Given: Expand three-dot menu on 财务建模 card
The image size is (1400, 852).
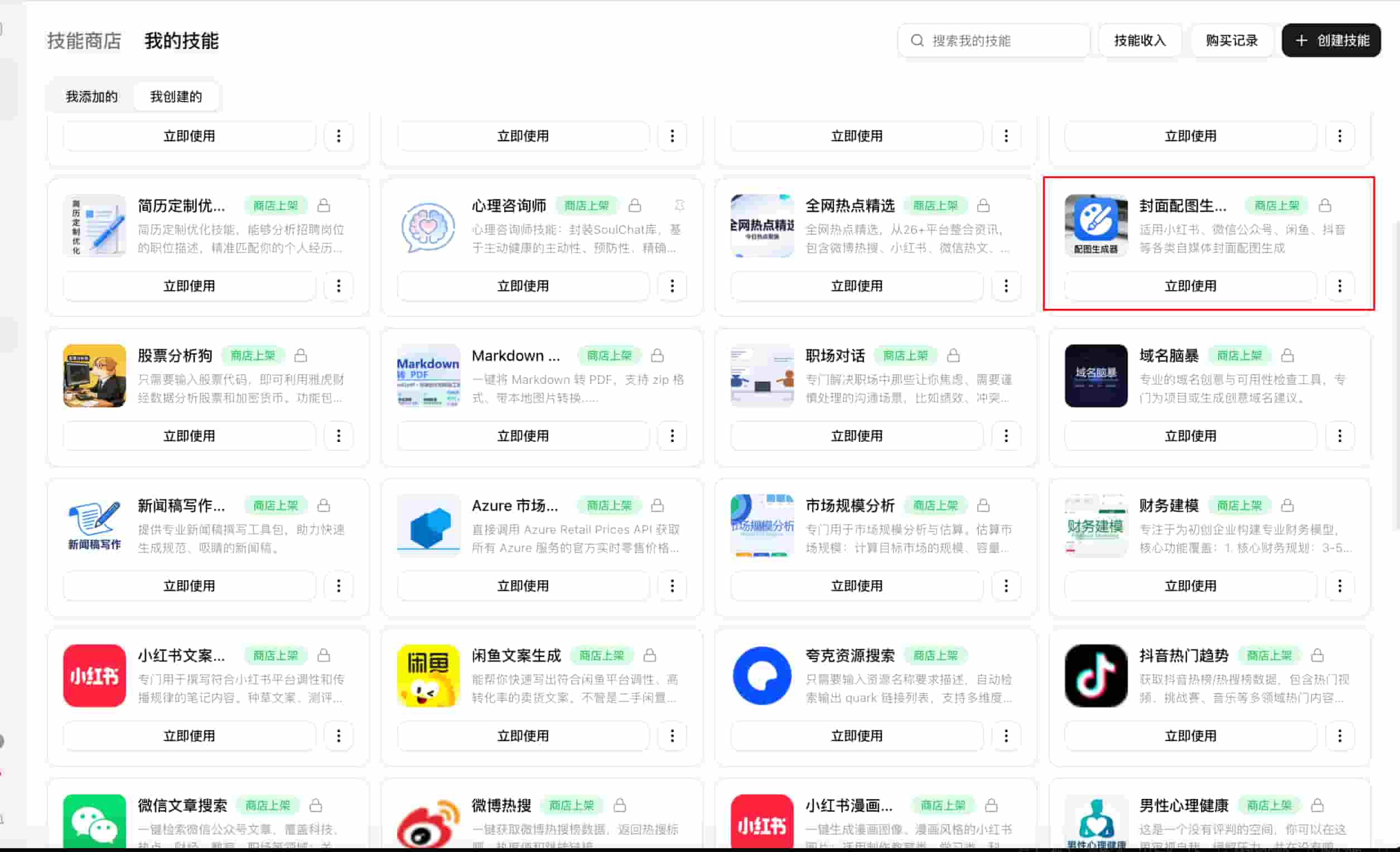Looking at the screenshot, I should (1339, 585).
